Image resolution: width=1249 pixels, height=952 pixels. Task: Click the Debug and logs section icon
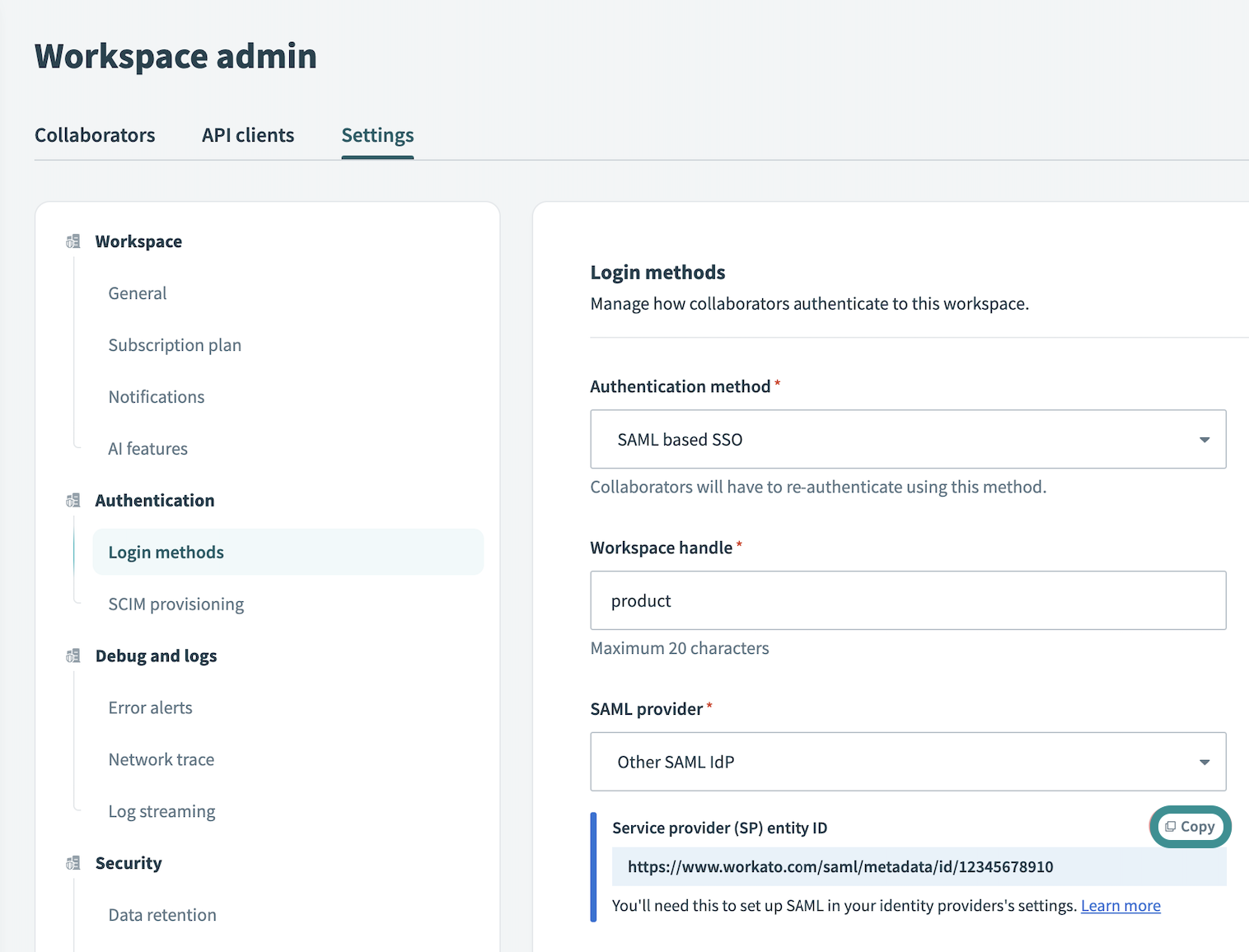73,656
